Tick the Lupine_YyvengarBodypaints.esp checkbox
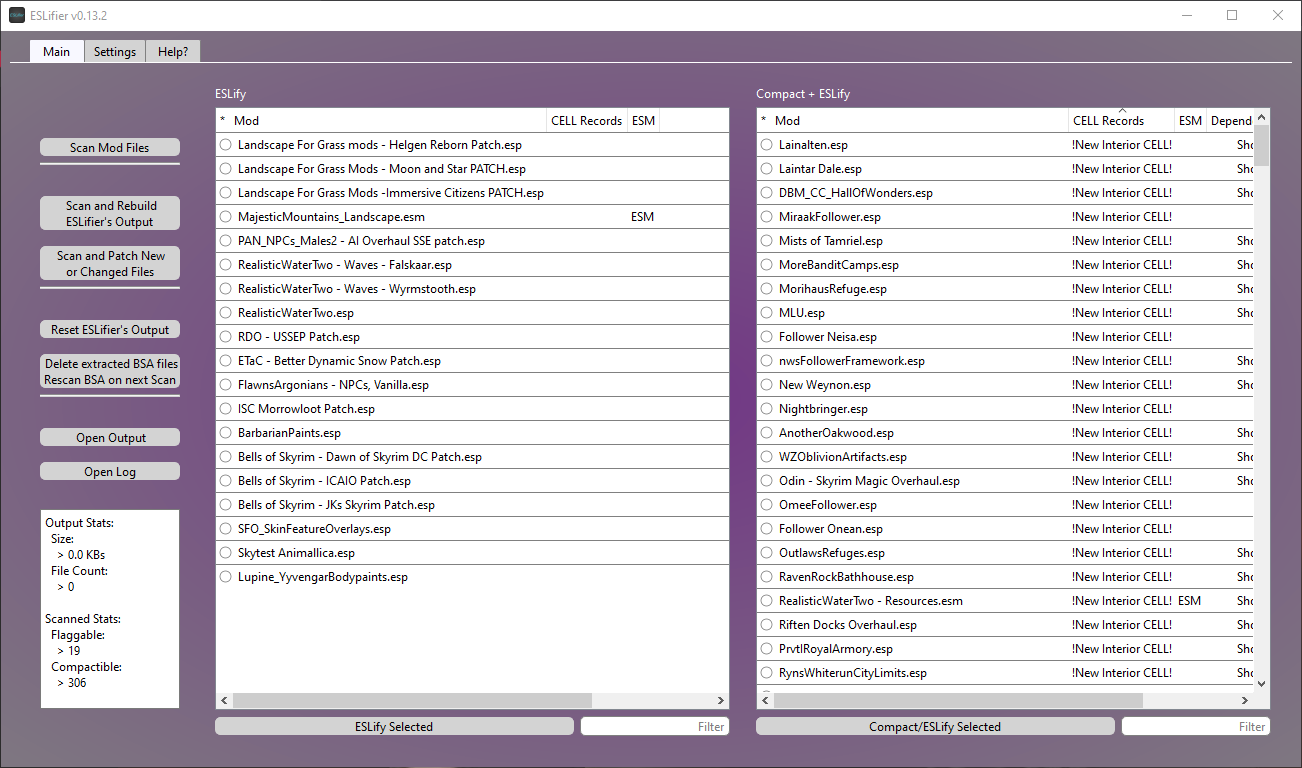Image resolution: width=1302 pixels, height=768 pixels. [226, 577]
